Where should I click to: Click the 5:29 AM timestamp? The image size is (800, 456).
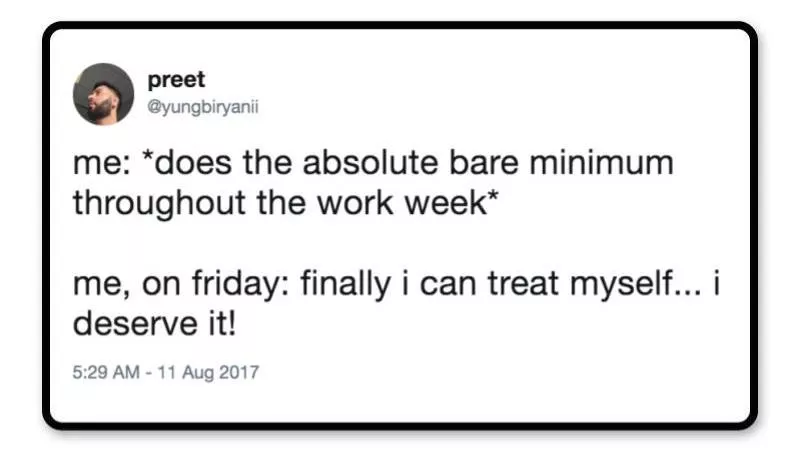click(x=108, y=373)
